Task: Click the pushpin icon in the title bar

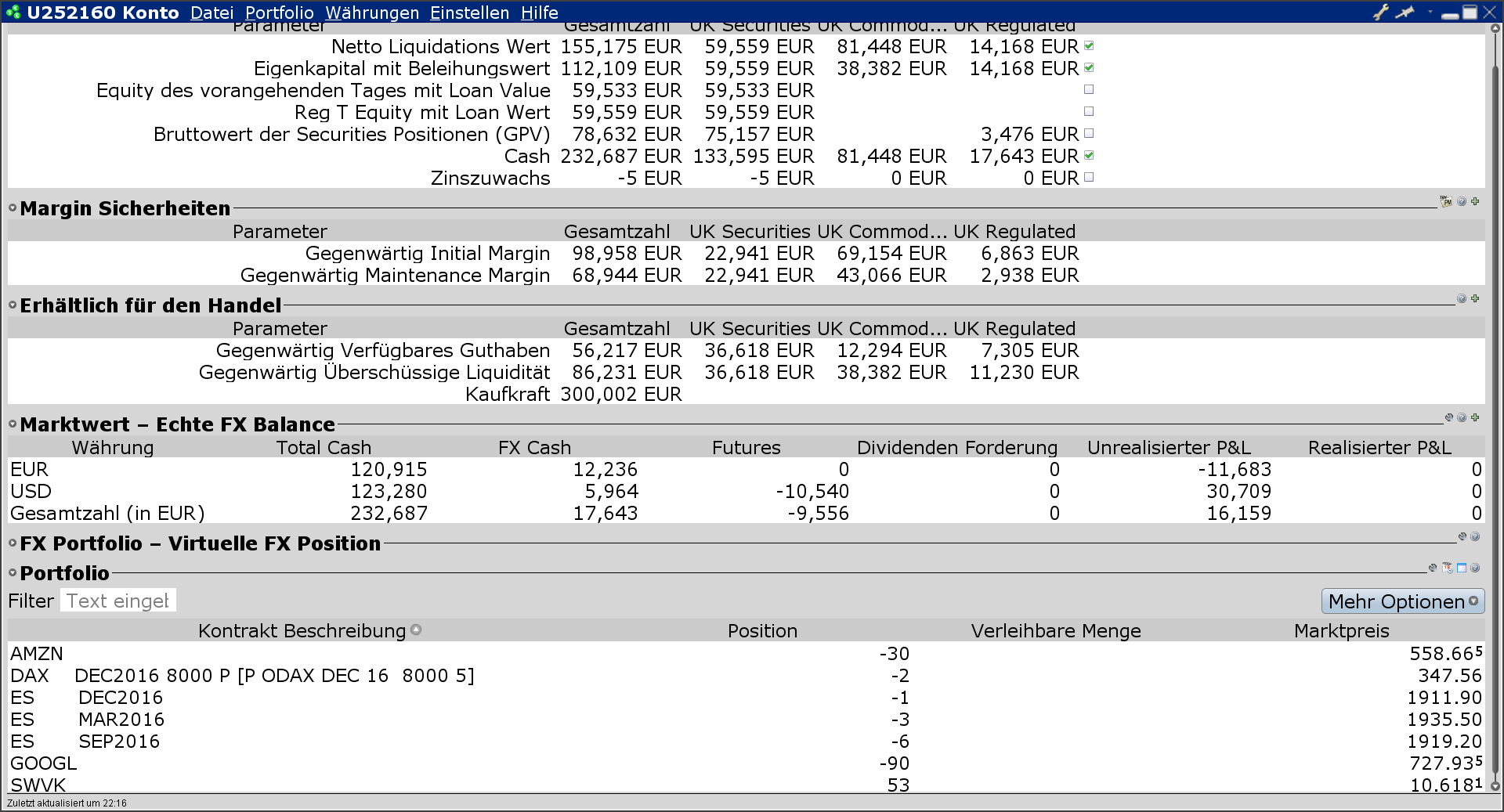Action: click(1405, 12)
